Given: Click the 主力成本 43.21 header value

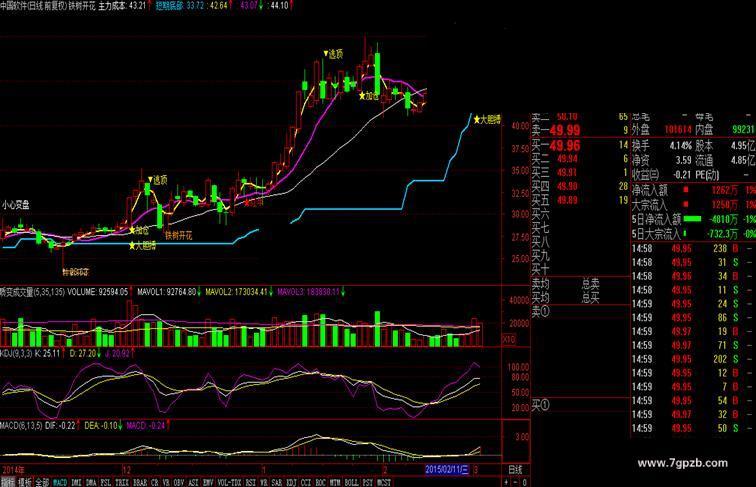Looking at the screenshot, I should click(x=122, y=6).
